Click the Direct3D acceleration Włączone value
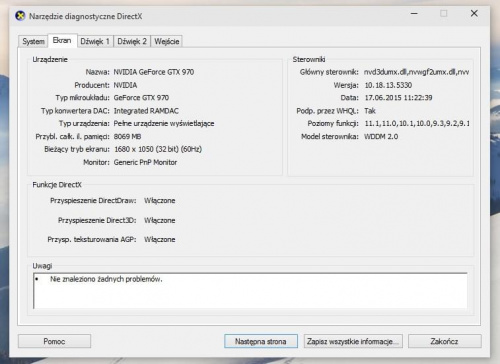This screenshot has width=500, height=364. (x=160, y=220)
